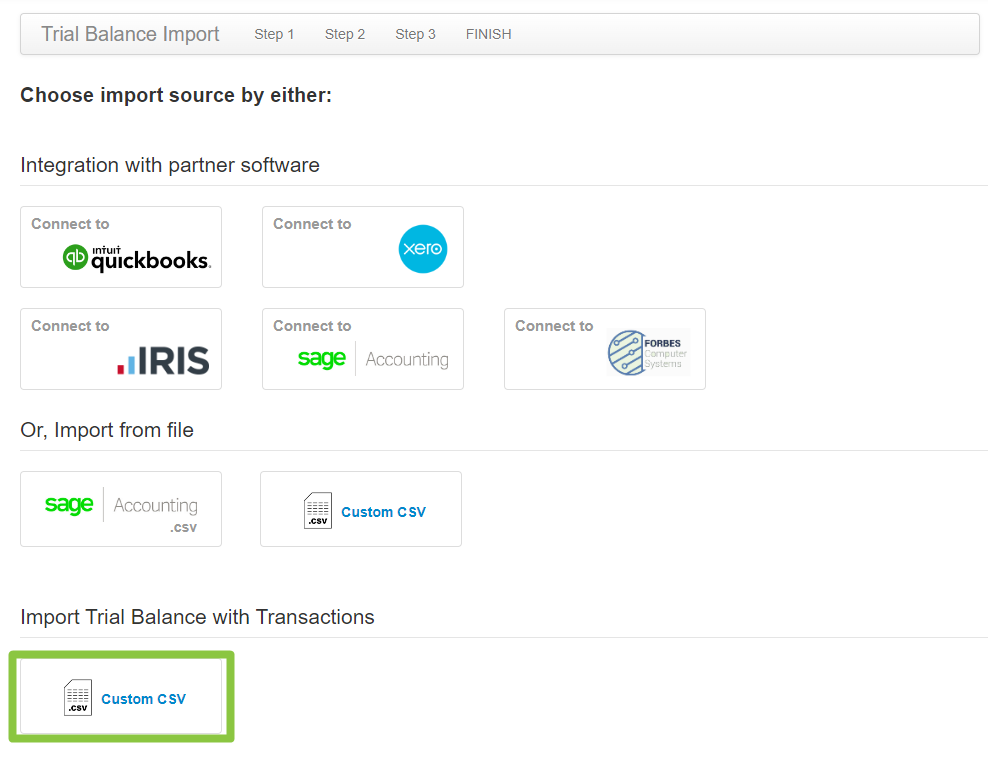Open the FINISH tab
Image resolution: width=988 pixels, height=779 pixels.
488,34
